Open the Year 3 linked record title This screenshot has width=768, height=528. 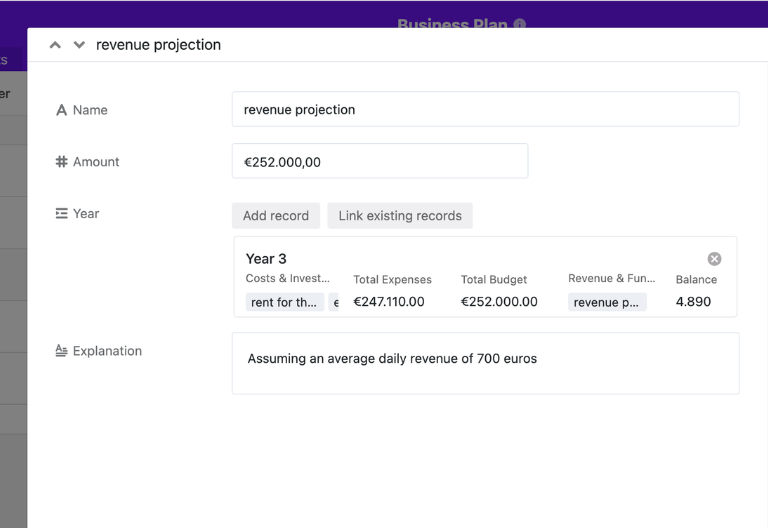click(266, 259)
